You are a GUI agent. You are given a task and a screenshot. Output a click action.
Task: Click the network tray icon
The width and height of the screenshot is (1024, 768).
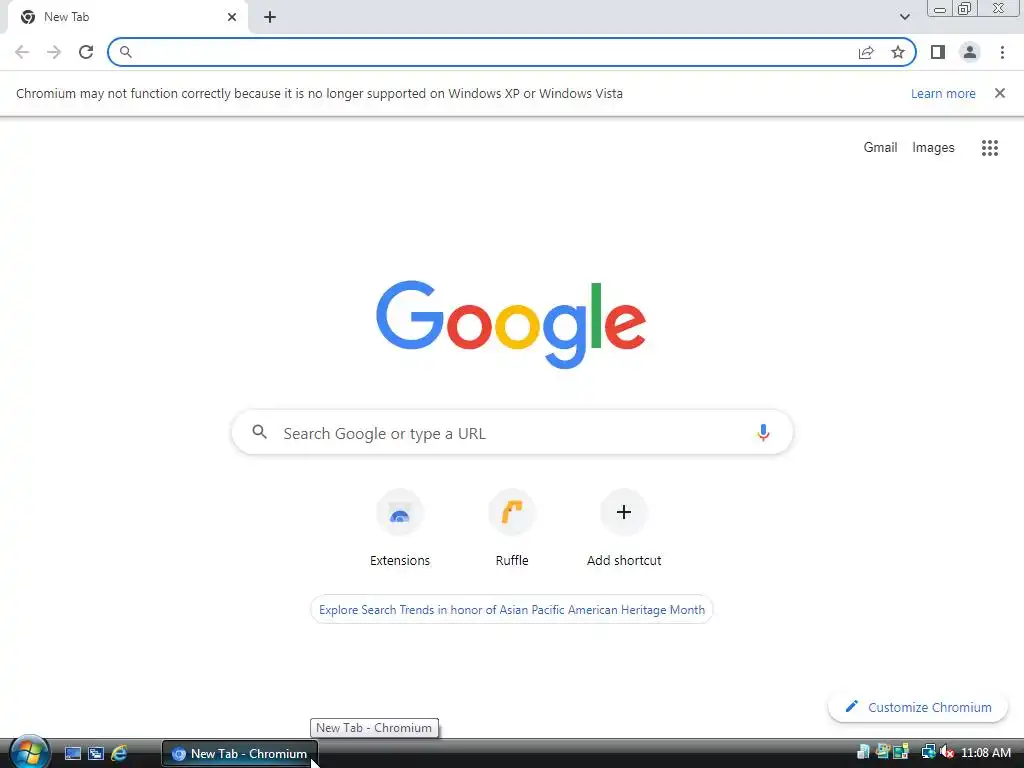928,752
